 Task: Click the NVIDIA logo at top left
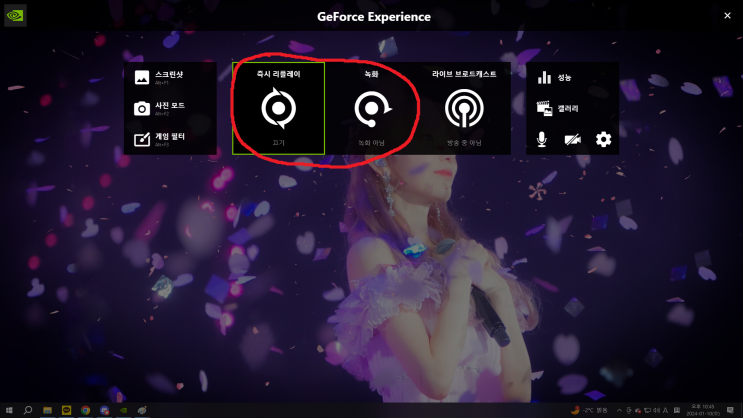tap(15, 16)
